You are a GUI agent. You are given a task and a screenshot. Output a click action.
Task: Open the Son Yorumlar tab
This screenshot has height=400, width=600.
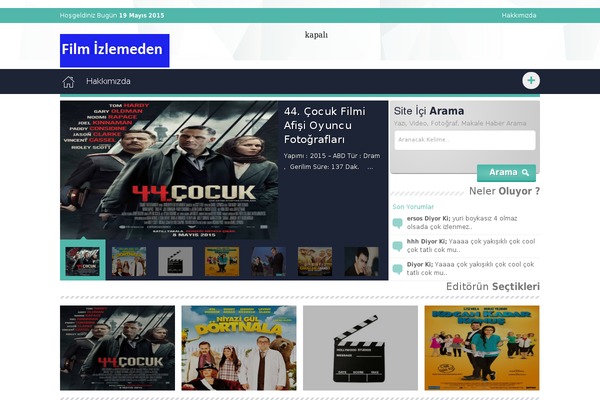413,207
